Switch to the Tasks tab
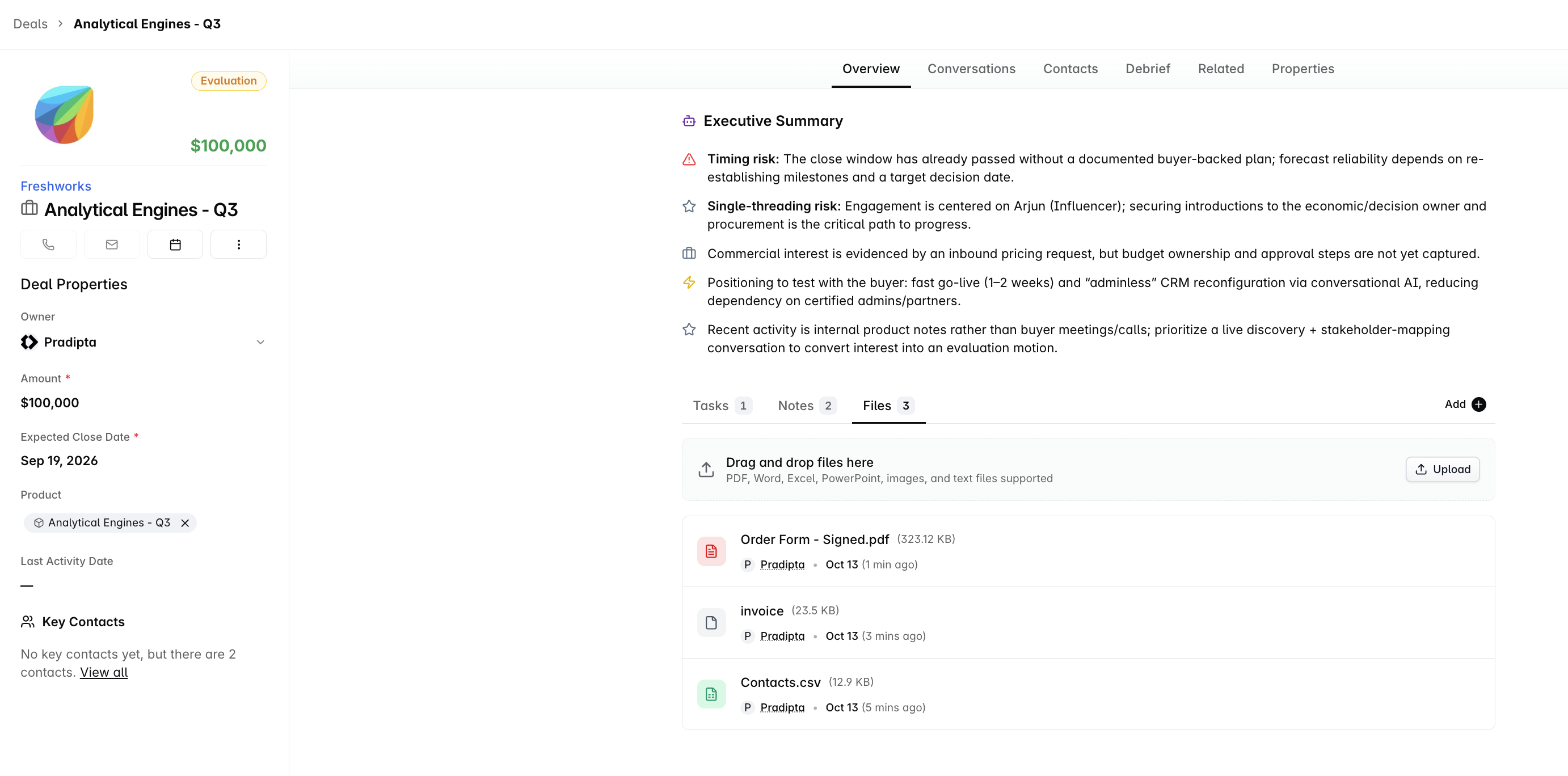The width and height of the screenshot is (1568, 776). pos(722,406)
